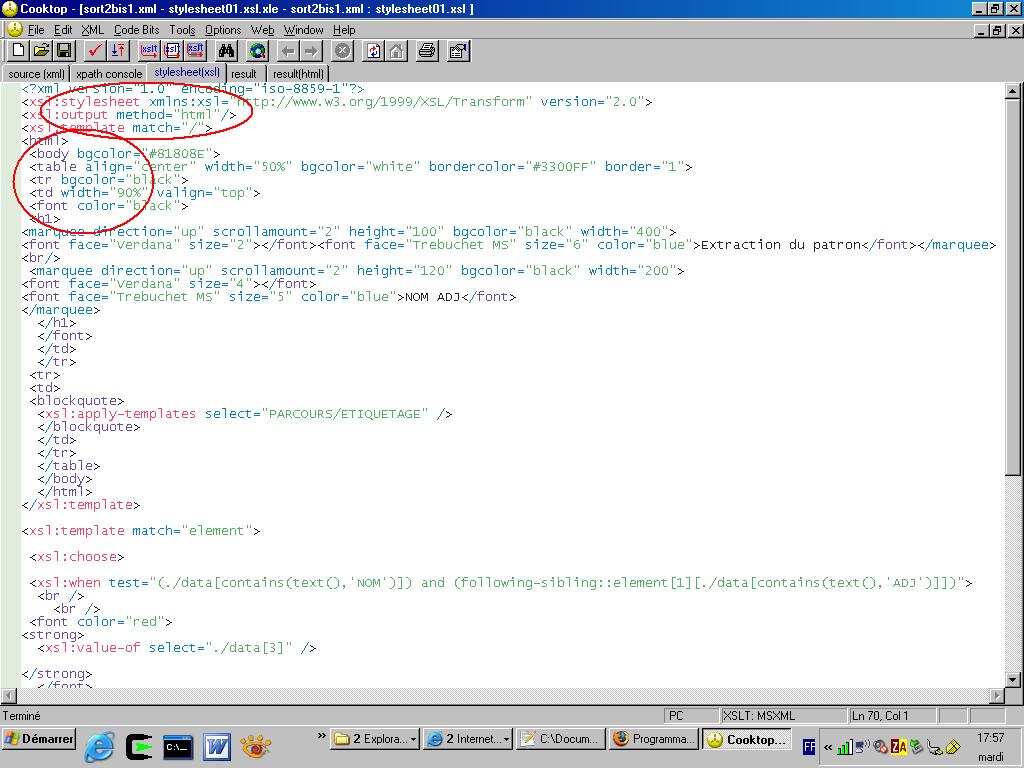Open the Window menu
1024x768 pixels.
coord(303,30)
